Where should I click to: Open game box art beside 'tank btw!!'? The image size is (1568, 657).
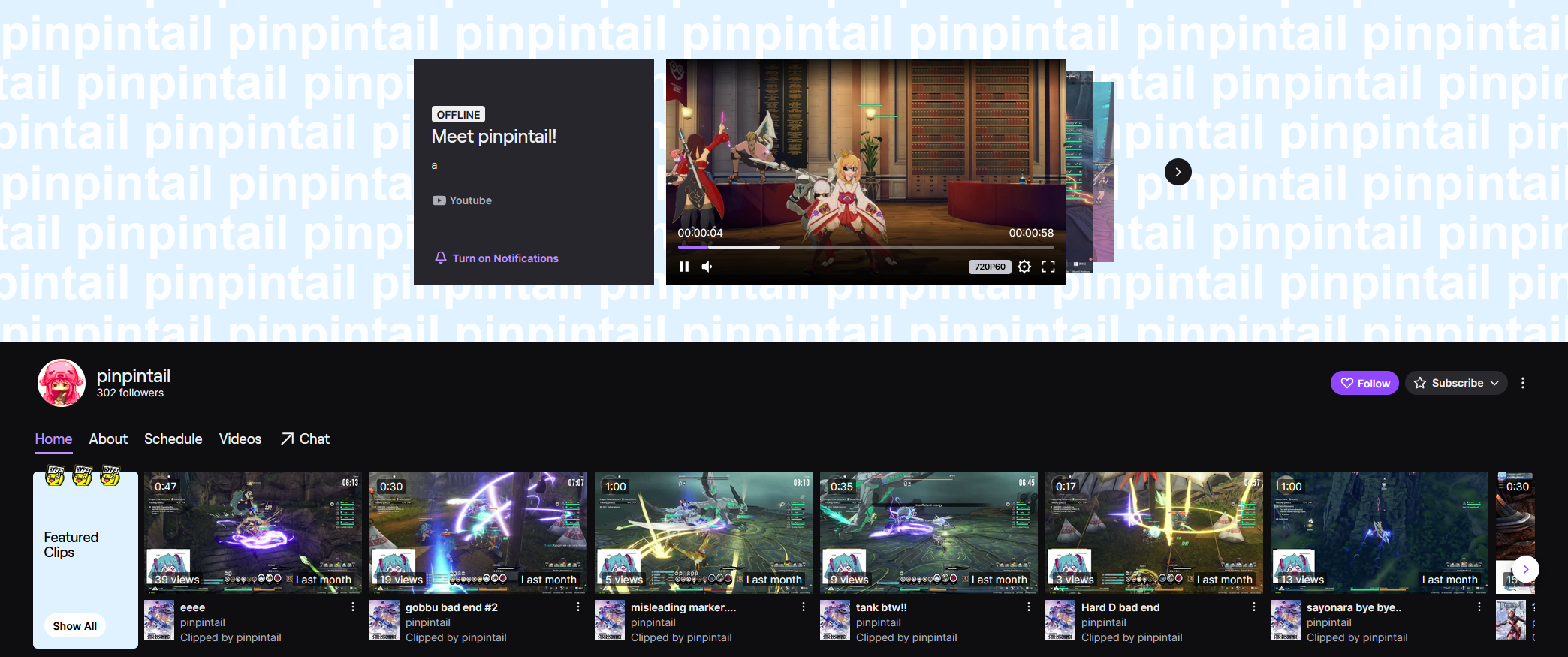(835, 620)
